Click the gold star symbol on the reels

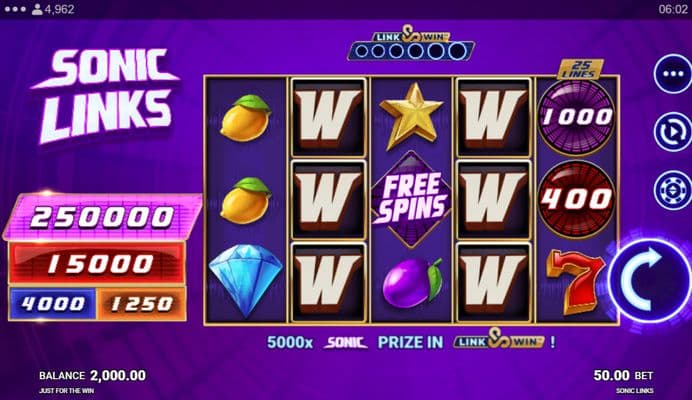click(411, 116)
